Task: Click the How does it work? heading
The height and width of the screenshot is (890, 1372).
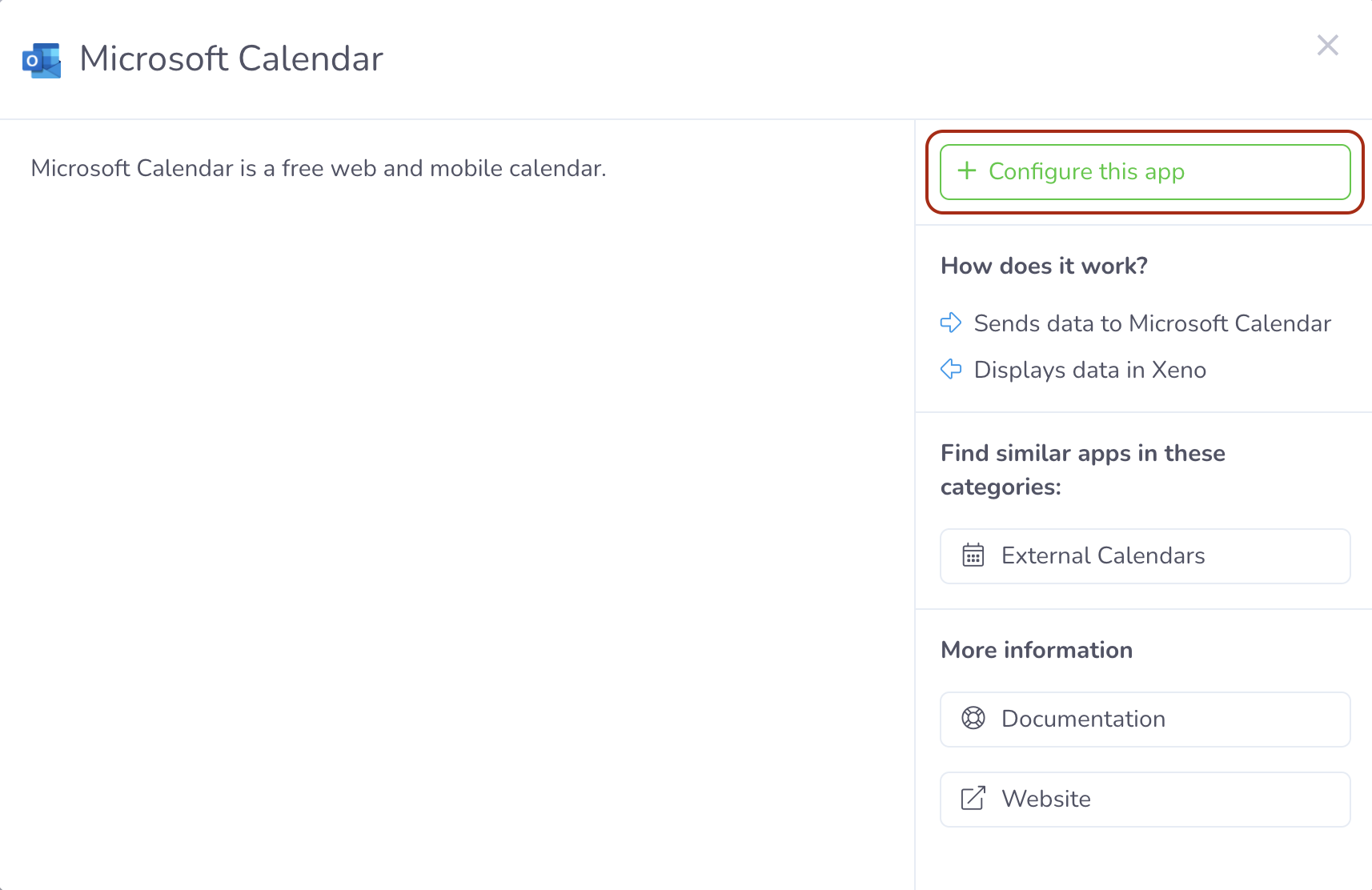Action: pyautogui.click(x=1044, y=266)
